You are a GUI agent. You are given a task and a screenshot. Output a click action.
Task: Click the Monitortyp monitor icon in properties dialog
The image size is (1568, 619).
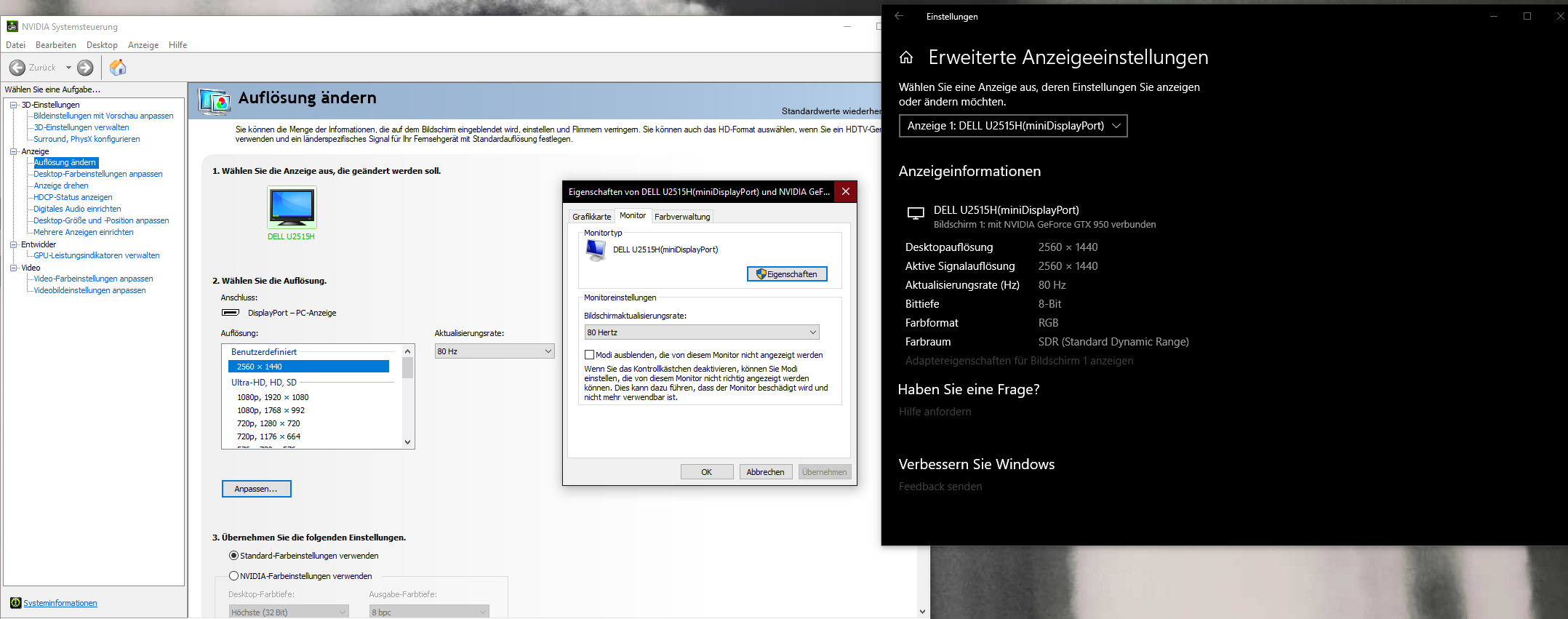[596, 250]
